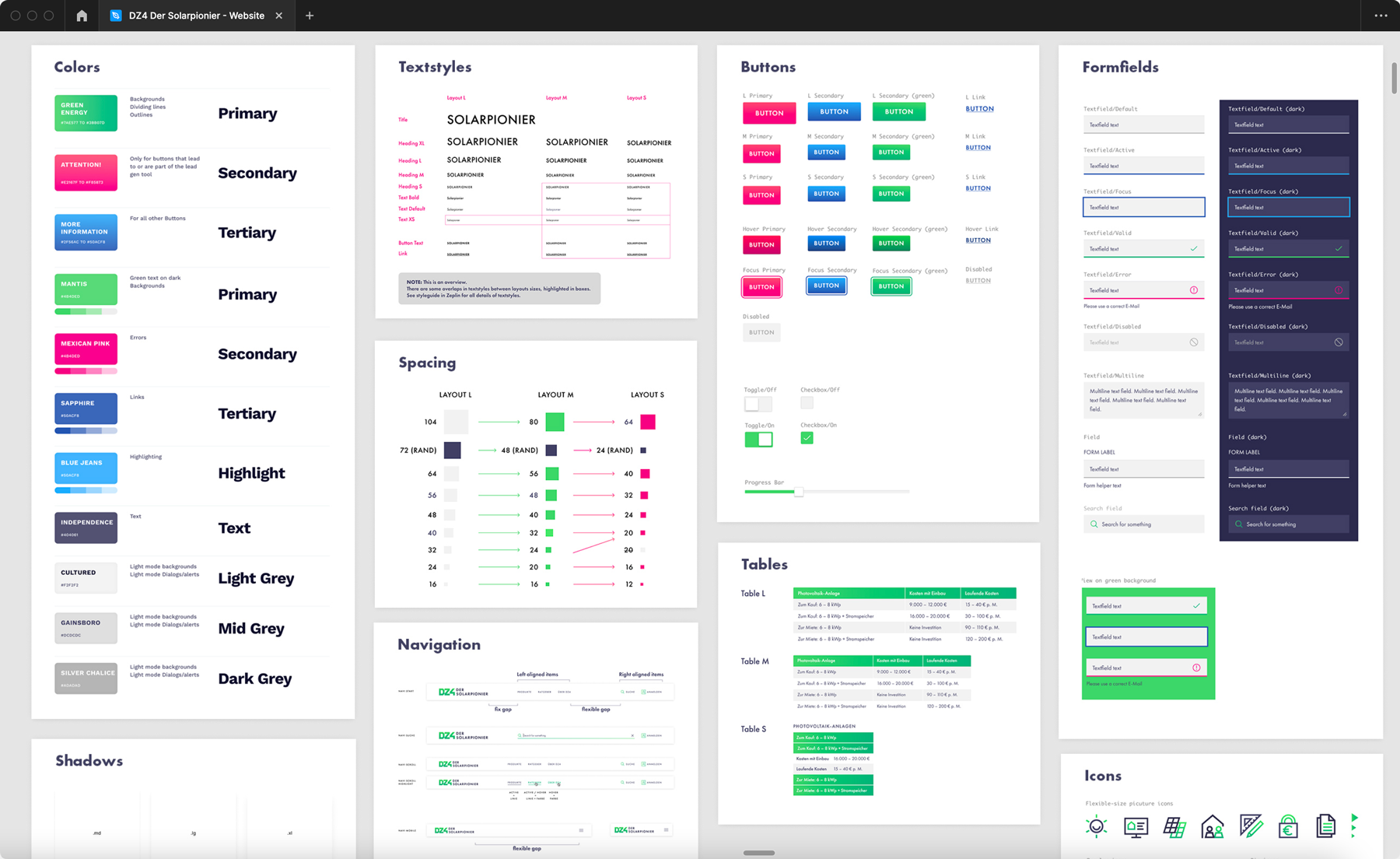Screen dimensions: 1400x859
Task: Click the Progress Bar slider handle
Action: coord(799,492)
